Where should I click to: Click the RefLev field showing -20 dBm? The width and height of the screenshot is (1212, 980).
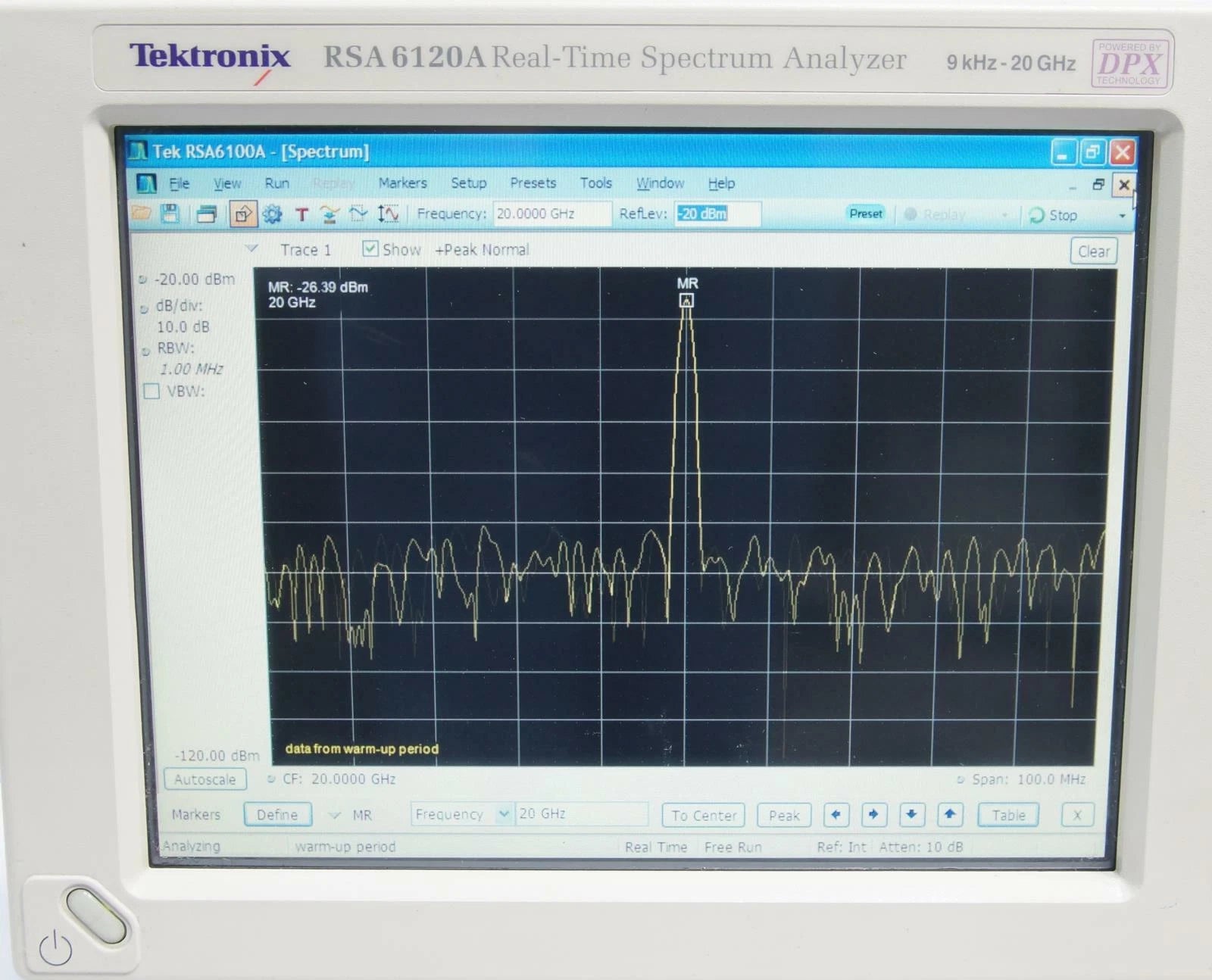click(x=717, y=214)
